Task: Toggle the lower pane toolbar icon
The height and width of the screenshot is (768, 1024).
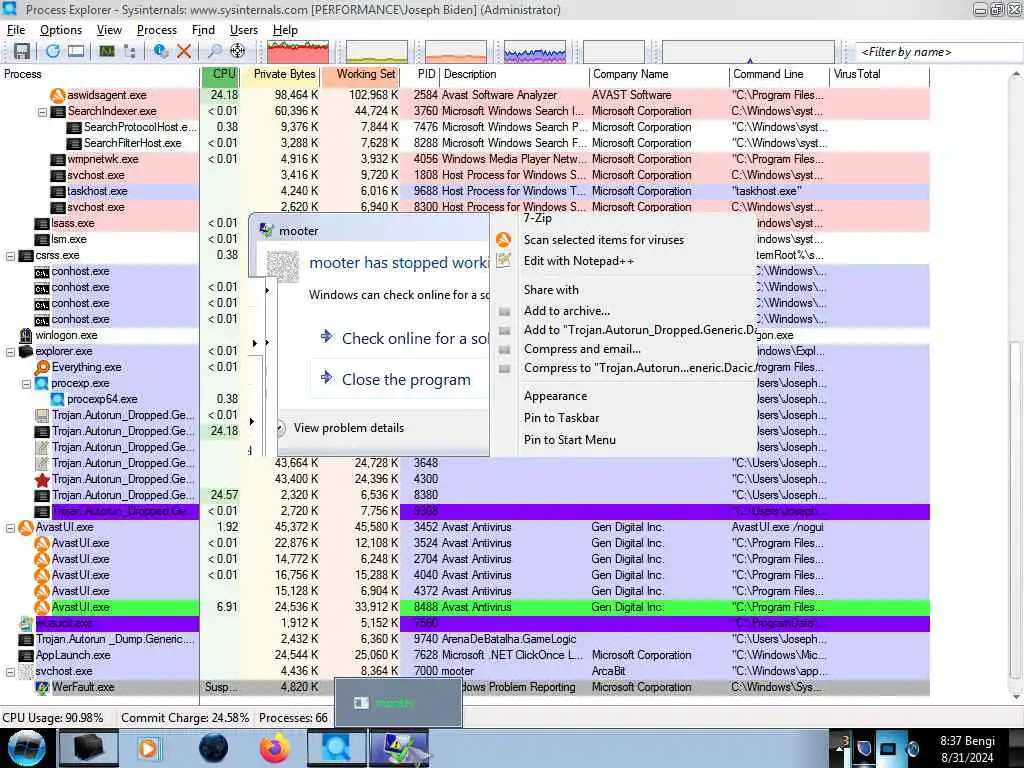Action: [x=76, y=52]
